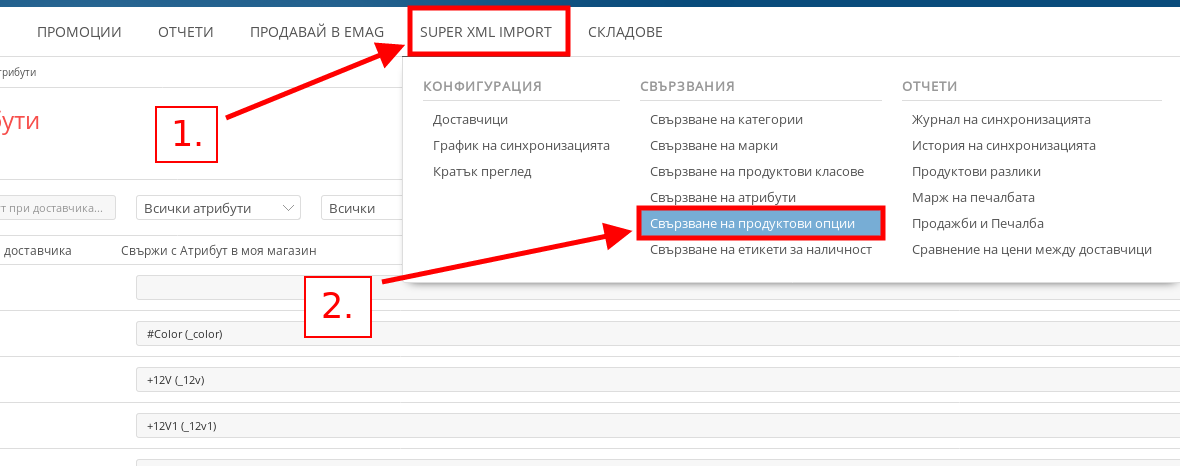Select Свързване на категории
This screenshot has height=466, width=1180.
pos(726,119)
